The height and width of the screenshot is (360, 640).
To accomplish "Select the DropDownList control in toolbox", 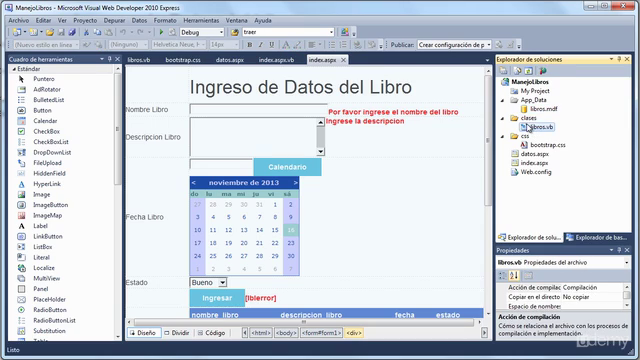I will (x=52, y=152).
